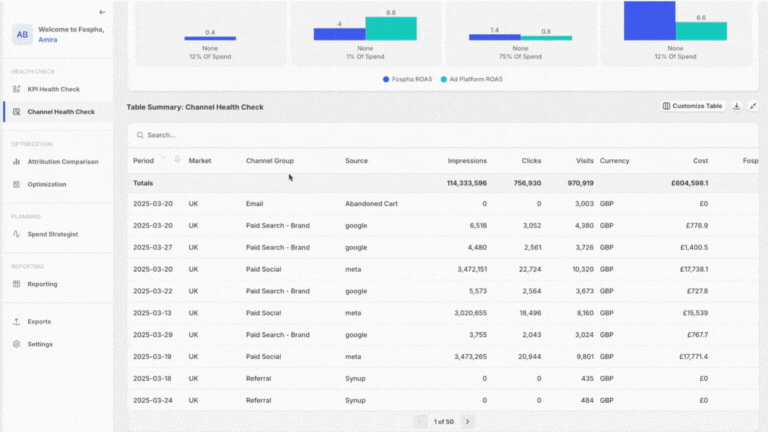Click Table Summary: Channel Health Check heading

(195, 107)
